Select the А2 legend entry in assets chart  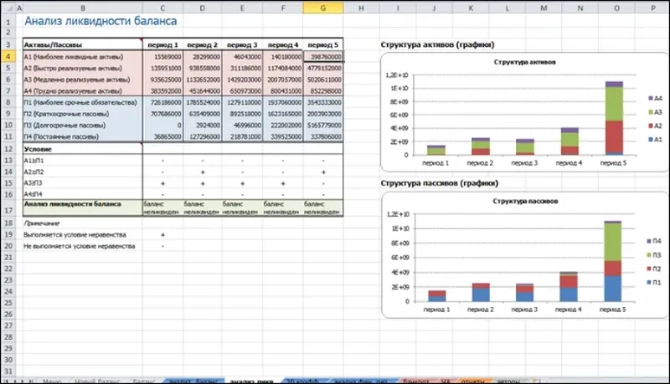pos(655,126)
